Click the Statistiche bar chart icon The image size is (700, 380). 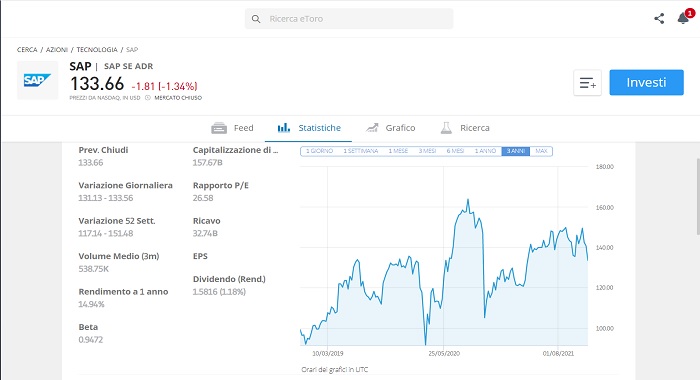tap(283, 128)
